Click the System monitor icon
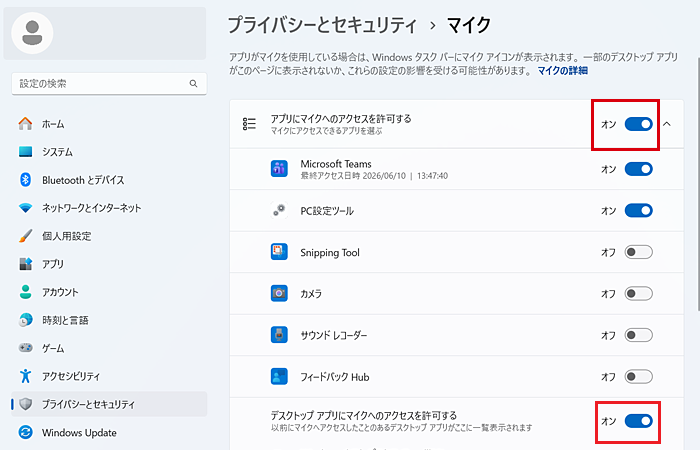Image resolution: width=700 pixels, height=450 pixels. point(25,152)
